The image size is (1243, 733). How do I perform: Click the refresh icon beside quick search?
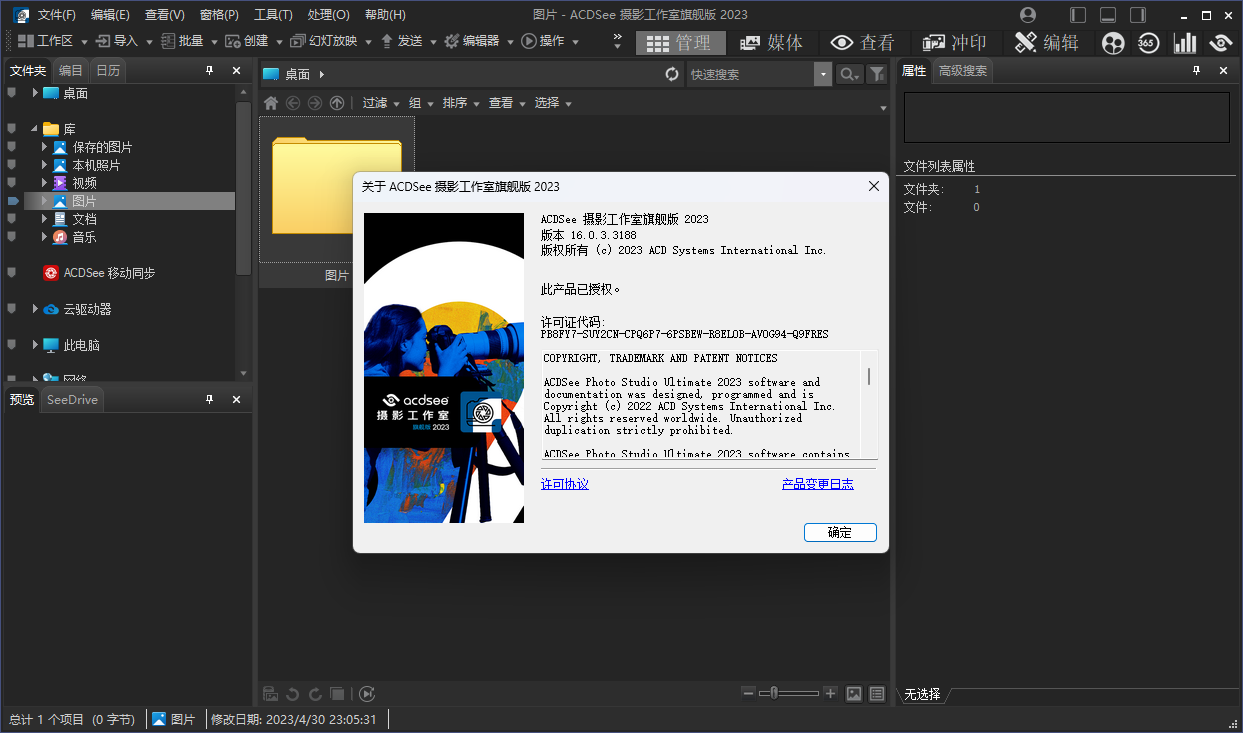pyautogui.click(x=672, y=74)
